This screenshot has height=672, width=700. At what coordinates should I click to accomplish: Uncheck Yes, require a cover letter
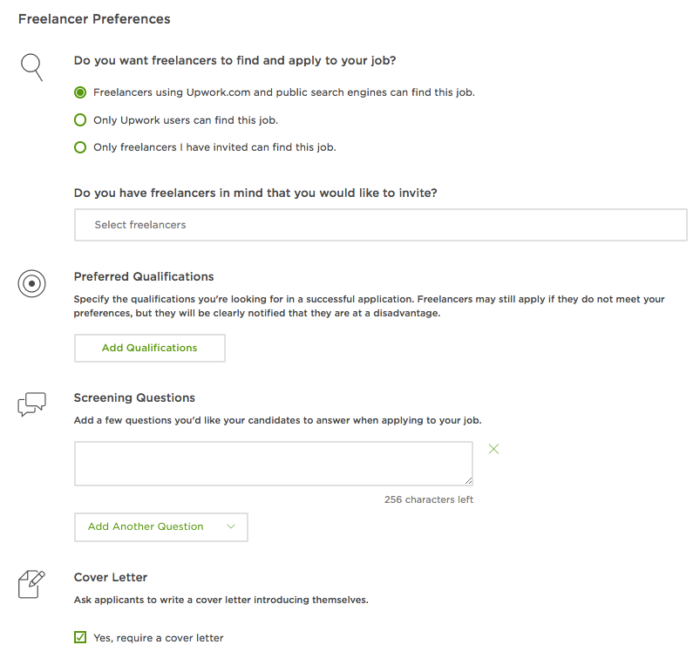[x=80, y=637]
